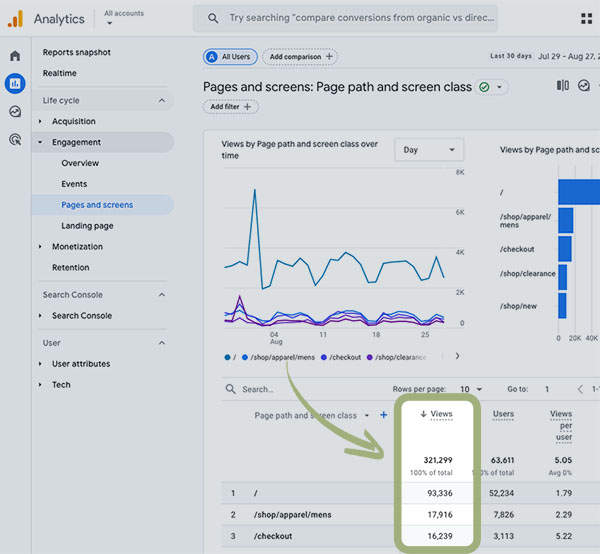Viewport: 600px width, 554px height.
Task: Click the Add filter button
Action: pos(231,107)
